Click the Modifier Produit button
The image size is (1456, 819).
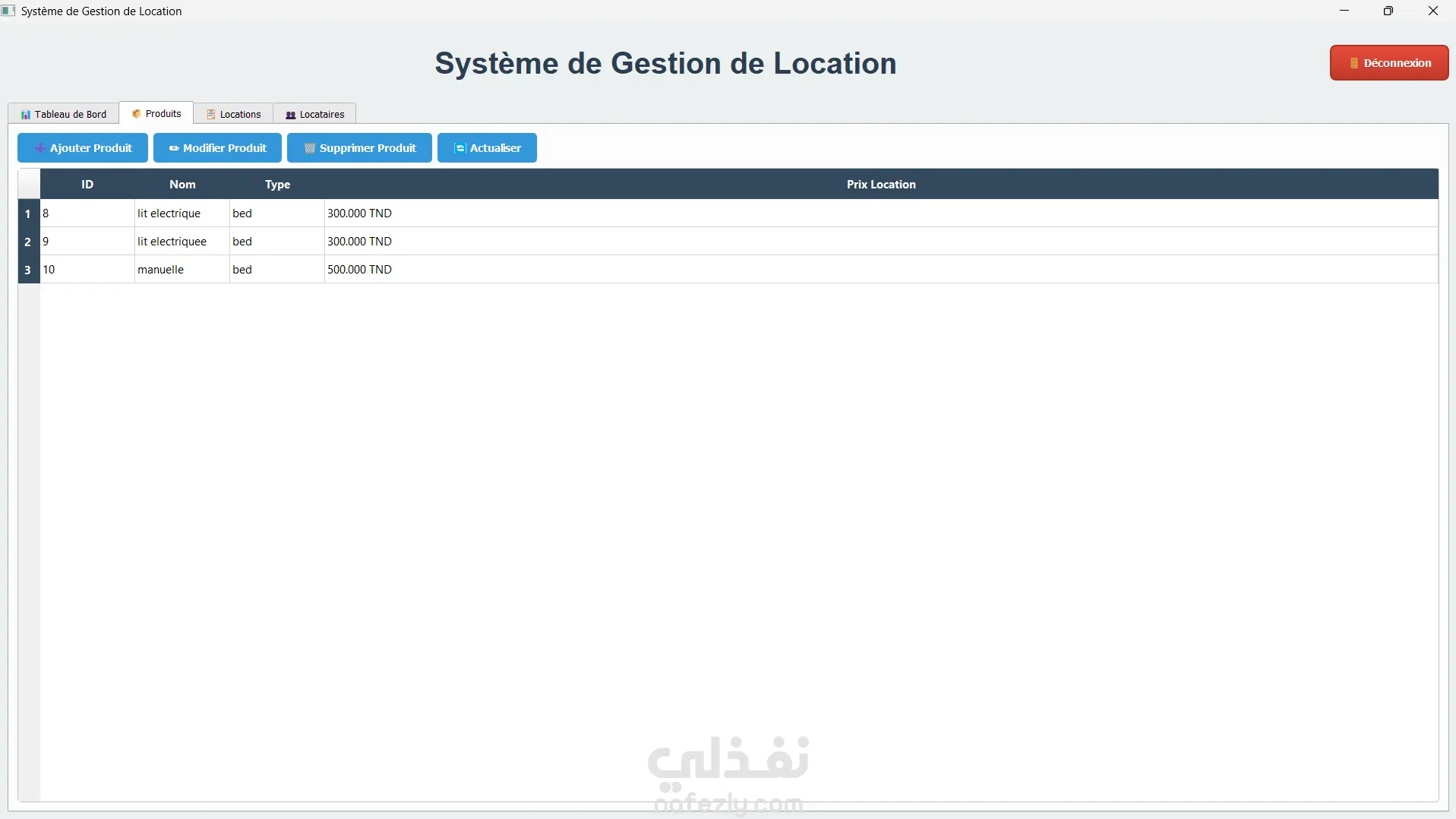pyautogui.click(x=217, y=148)
